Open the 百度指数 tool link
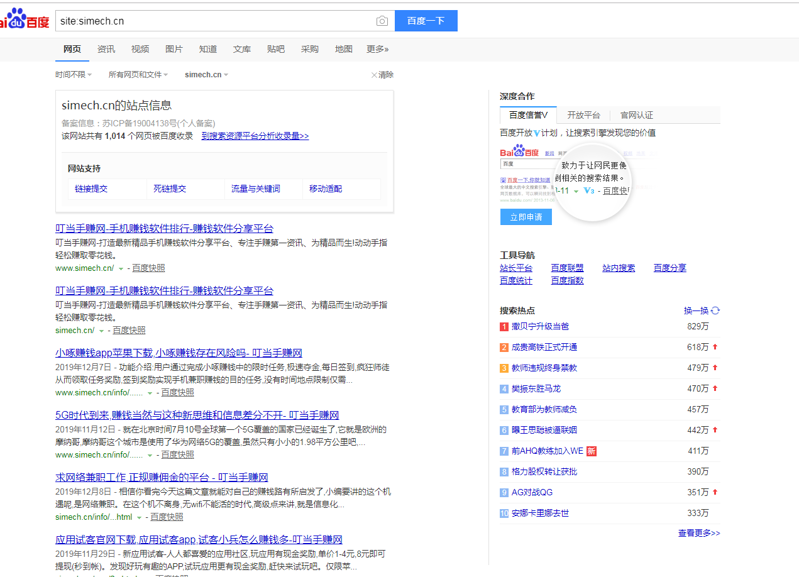 [567, 281]
